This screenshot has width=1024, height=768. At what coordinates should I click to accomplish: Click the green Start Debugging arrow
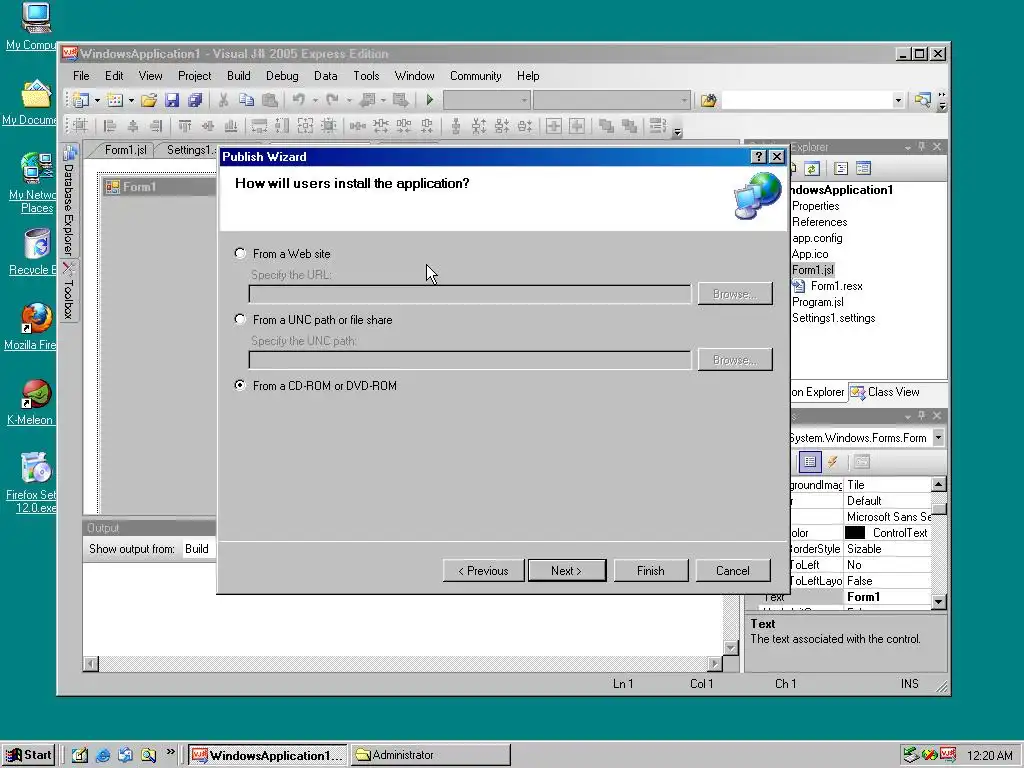pos(430,100)
